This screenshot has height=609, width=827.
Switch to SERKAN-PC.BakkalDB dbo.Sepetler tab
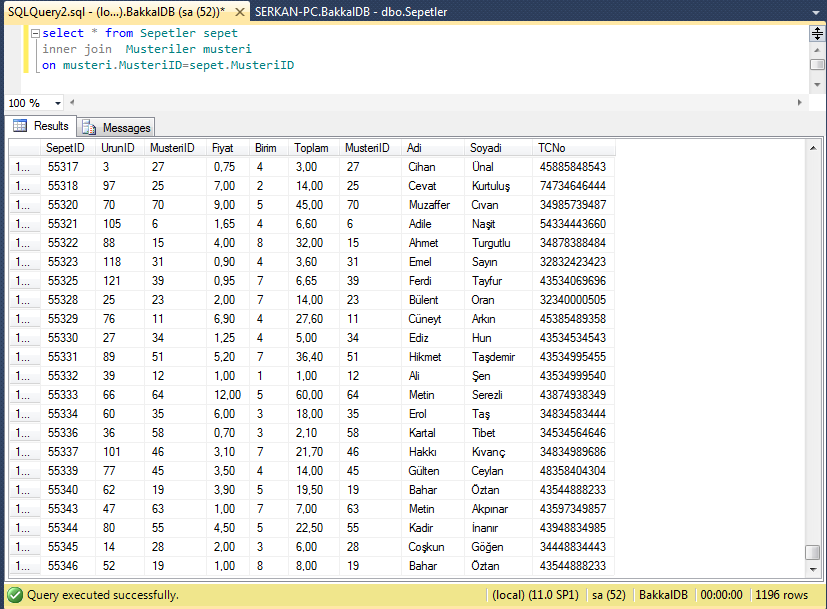(351, 12)
